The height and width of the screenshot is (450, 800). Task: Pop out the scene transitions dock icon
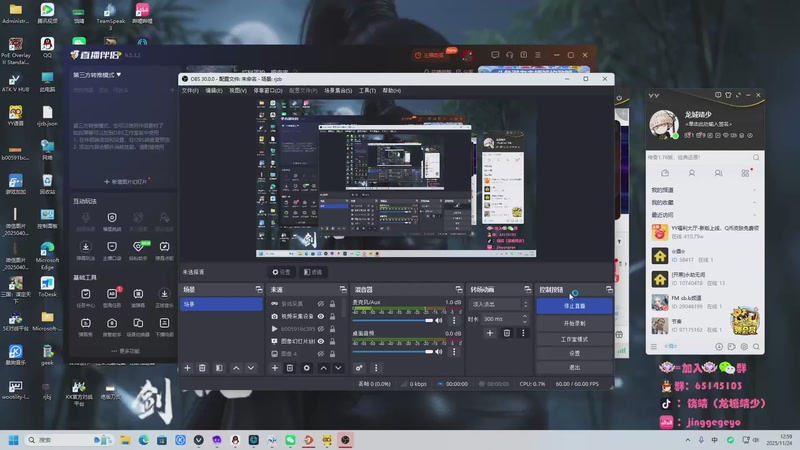click(x=528, y=289)
